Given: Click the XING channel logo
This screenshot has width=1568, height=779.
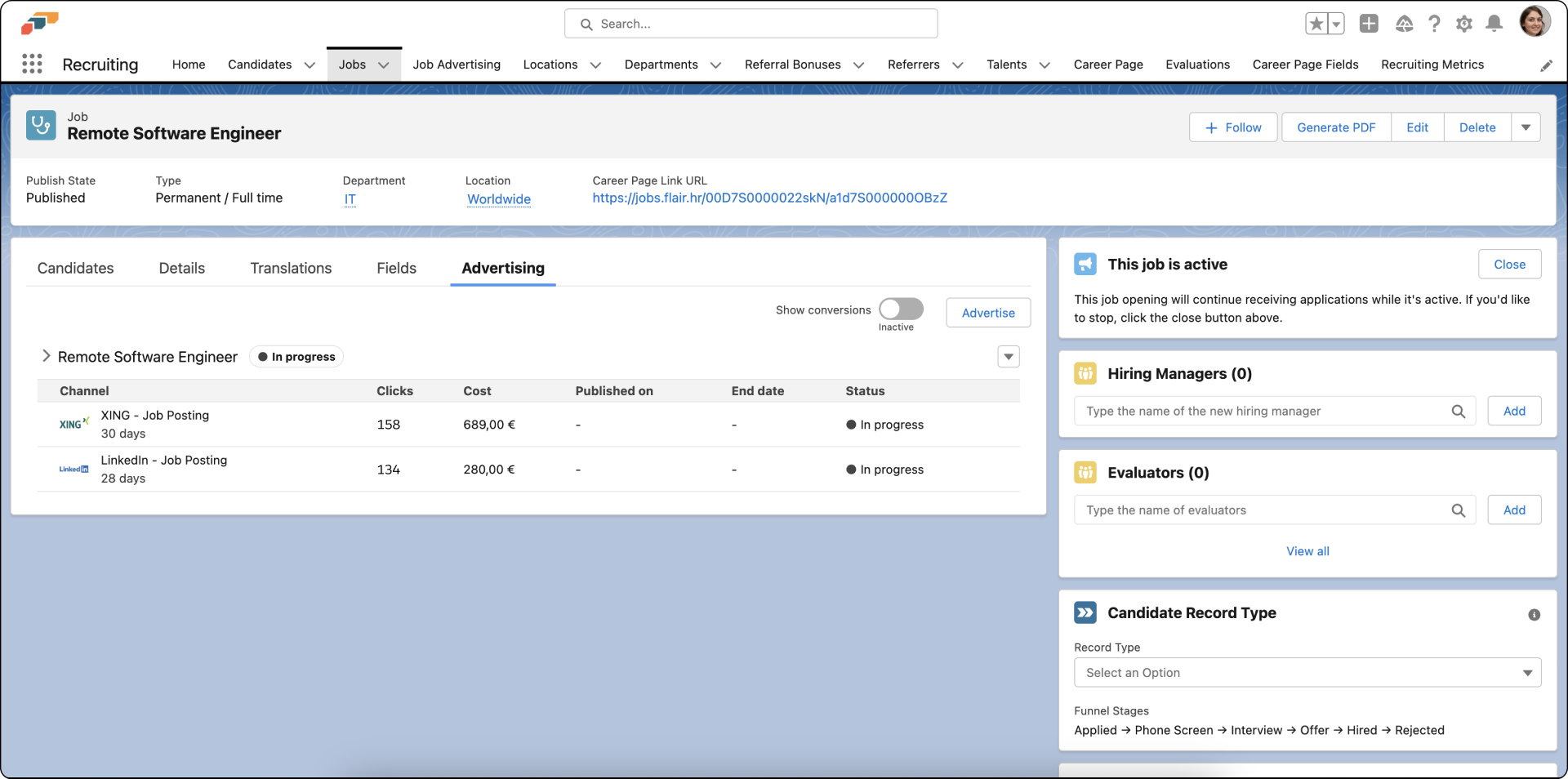Looking at the screenshot, I should (73, 424).
